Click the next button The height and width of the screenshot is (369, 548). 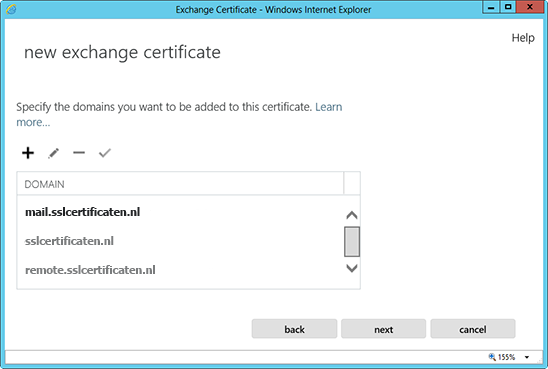click(383, 329)
